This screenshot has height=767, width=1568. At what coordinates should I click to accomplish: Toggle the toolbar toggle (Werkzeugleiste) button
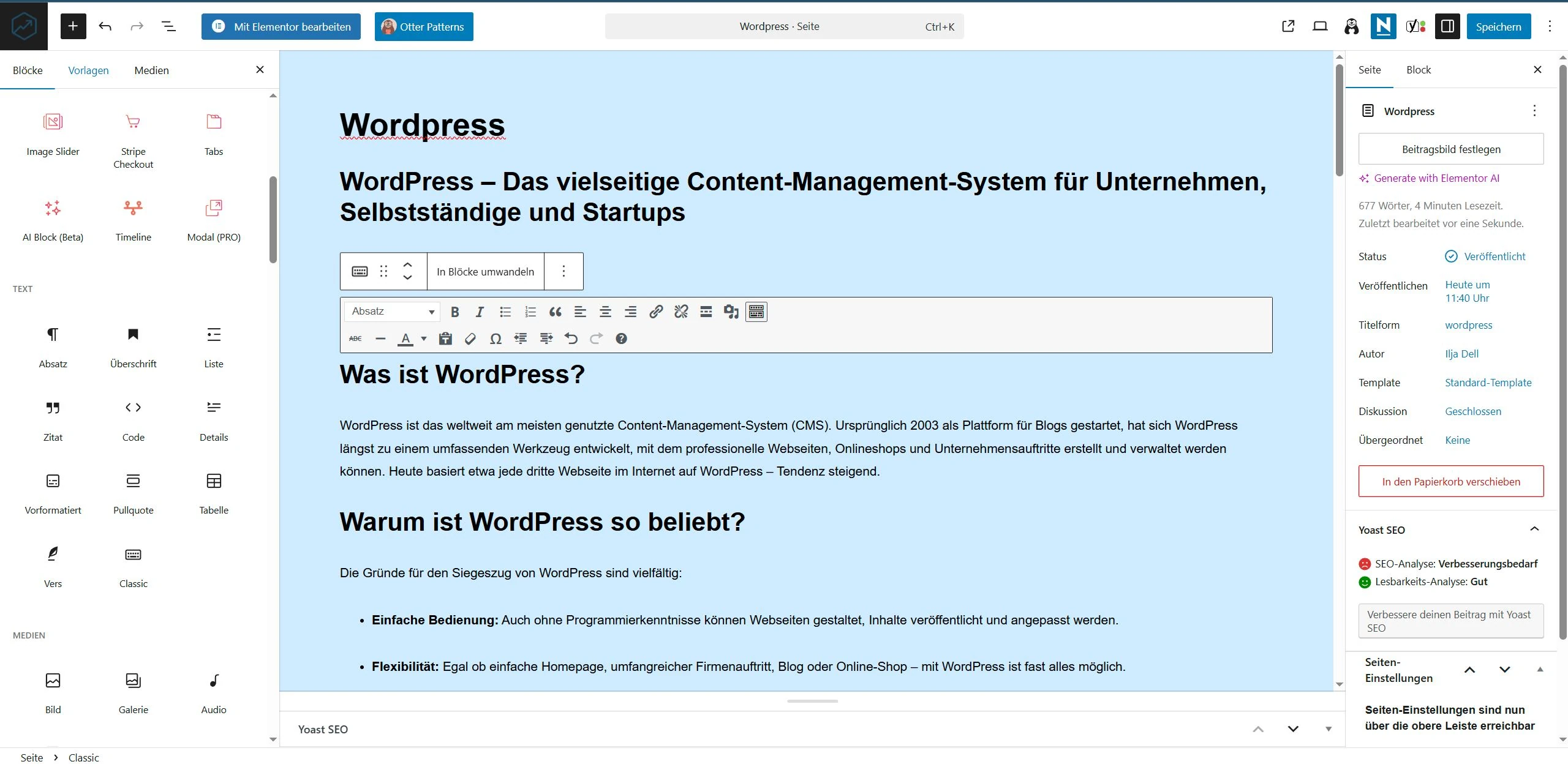[756, 312]
